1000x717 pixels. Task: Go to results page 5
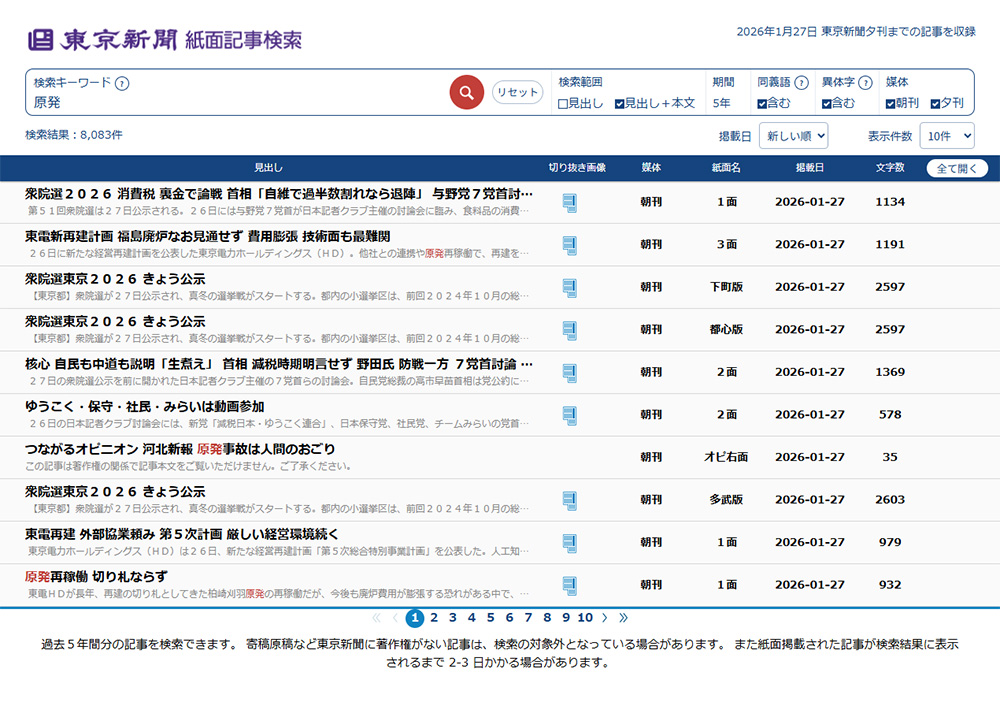coord(490,617)
